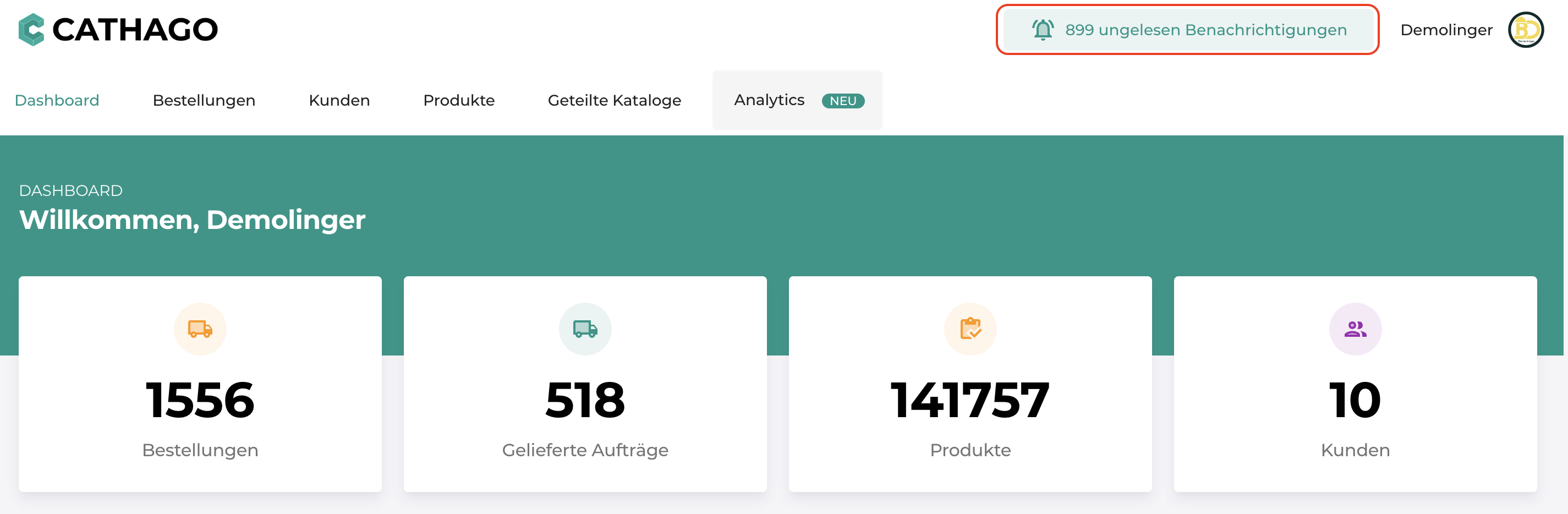Click the Cathago logo icon
1568x514 pixels.
tap(31, 30)
